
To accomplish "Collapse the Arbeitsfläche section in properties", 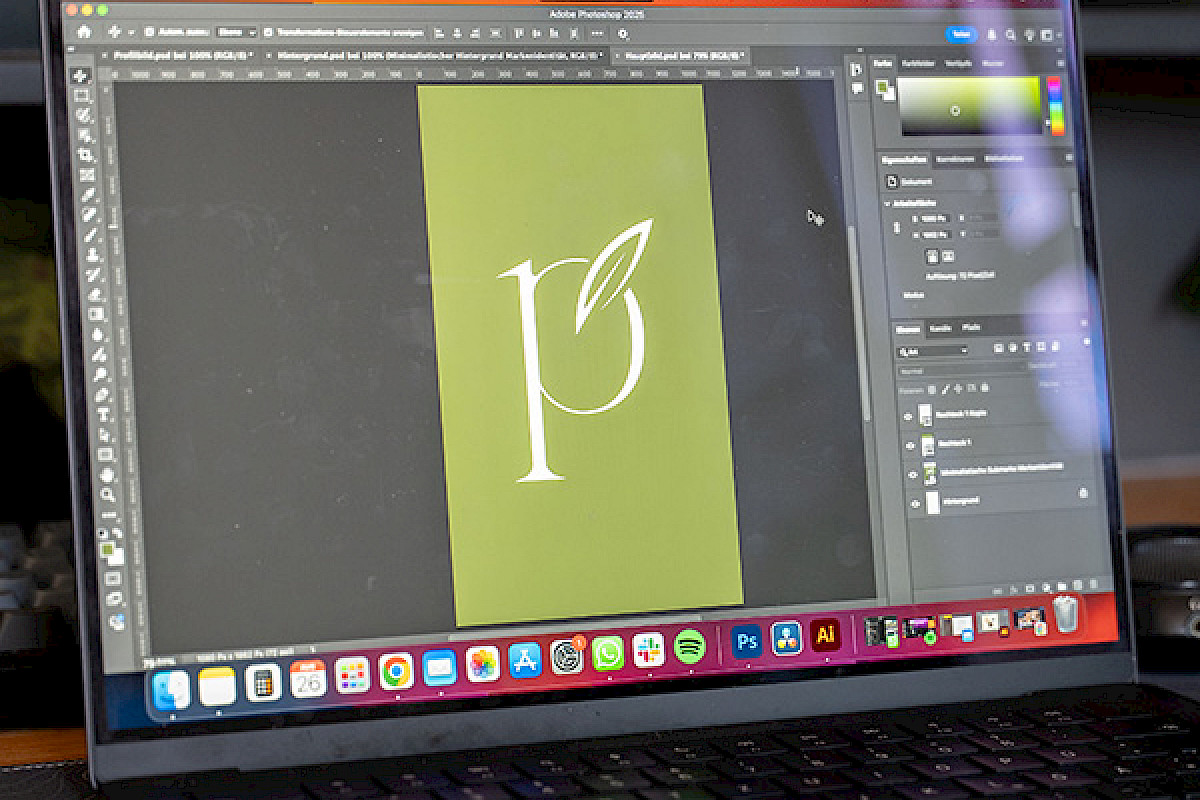I will tap(887, 203).
